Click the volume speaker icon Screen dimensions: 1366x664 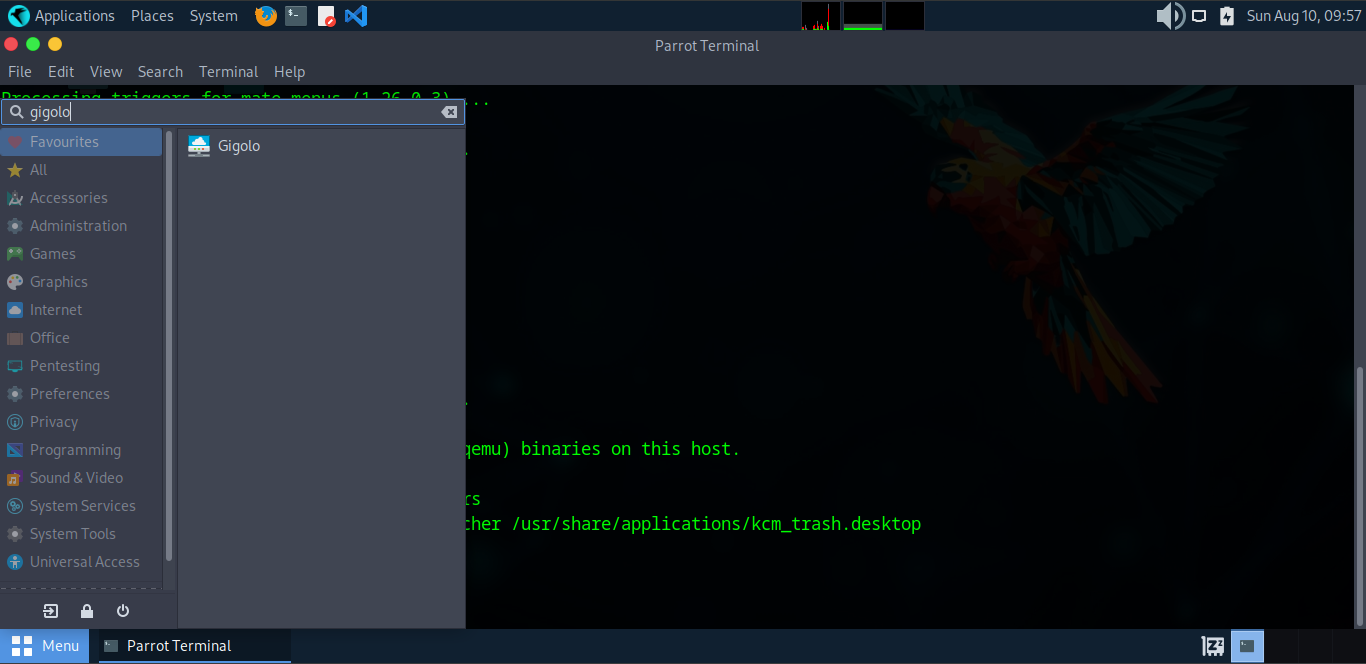pos(1169,16)
